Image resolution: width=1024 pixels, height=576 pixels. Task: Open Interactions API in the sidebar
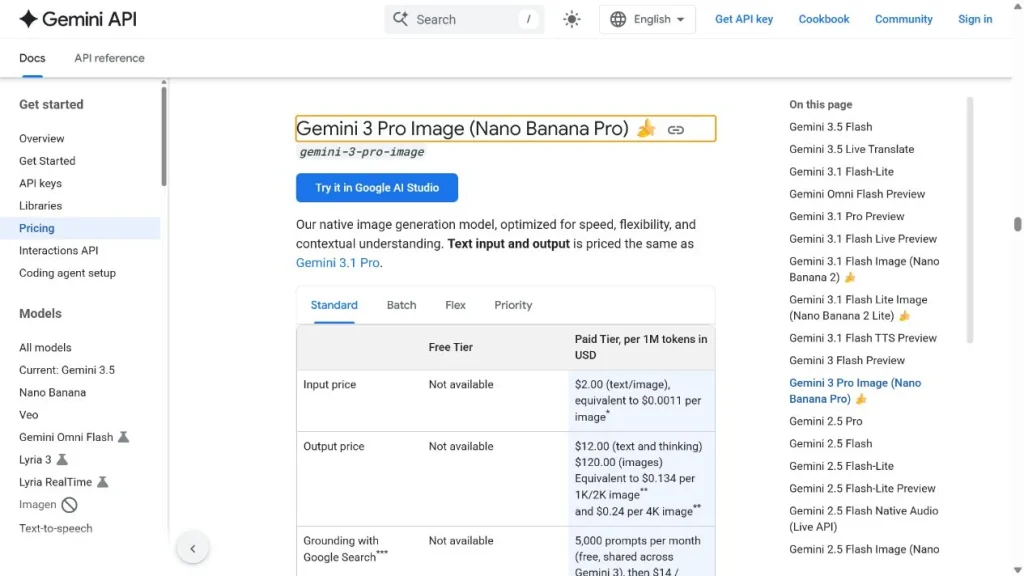click(x=59, y=250)
